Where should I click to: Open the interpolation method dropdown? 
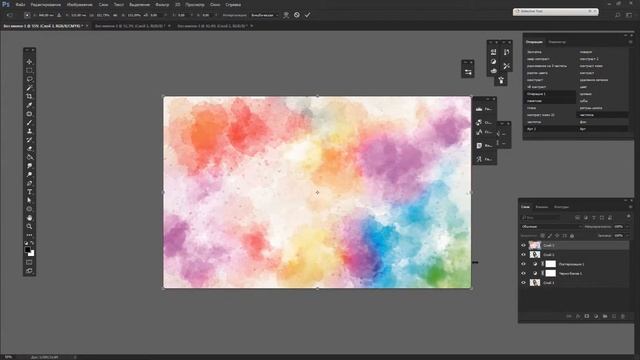pos(265,15)
